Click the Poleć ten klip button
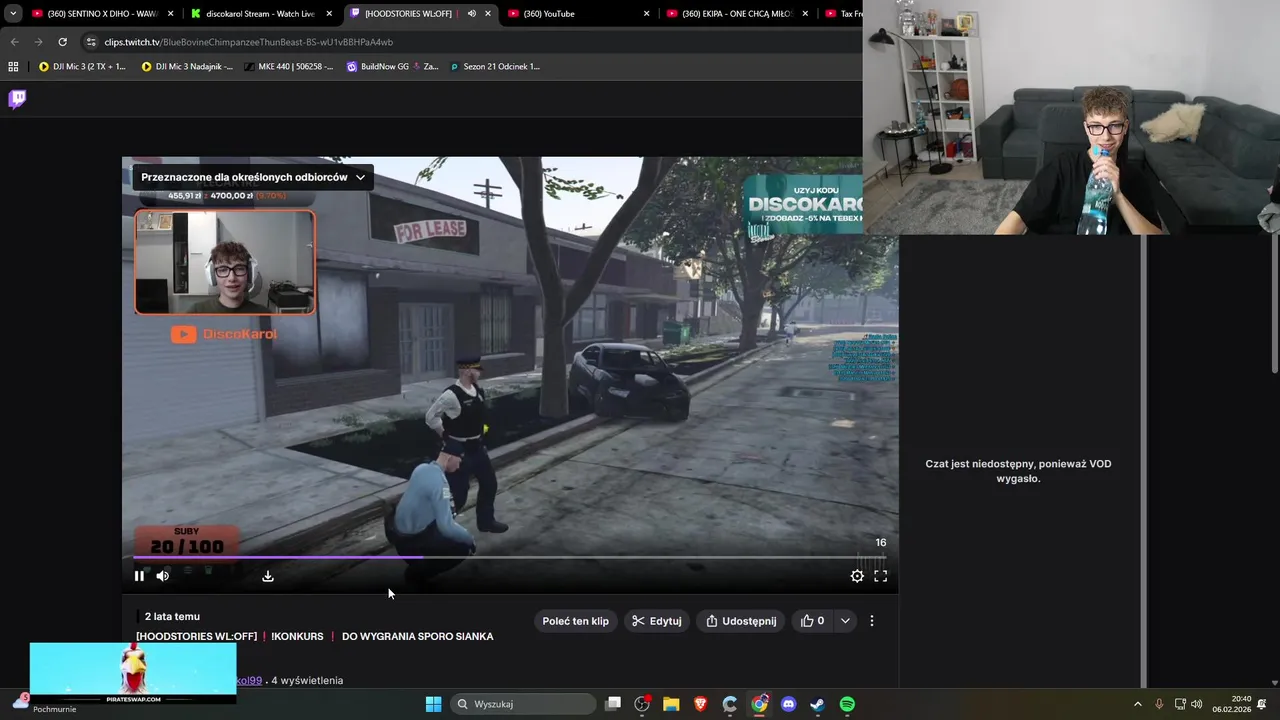This screenshot has height=720, width=1280. tap(575, 621)
